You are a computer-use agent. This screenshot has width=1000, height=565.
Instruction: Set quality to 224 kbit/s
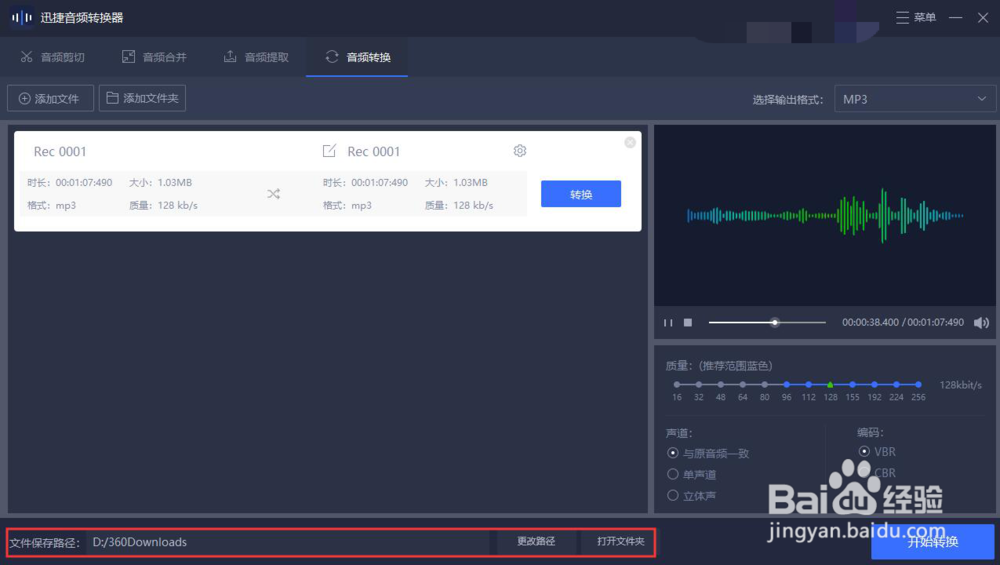tap(896, 385)
